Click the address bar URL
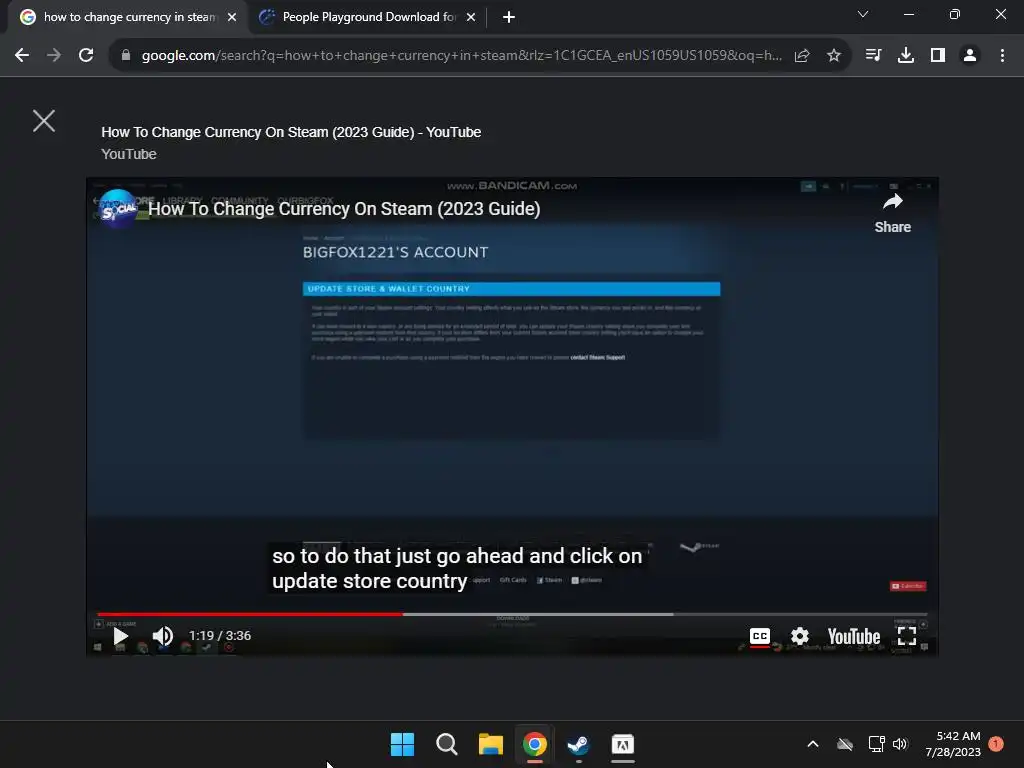The height and width of the screenshot is (768, 1024). click(x=461, y=56)
